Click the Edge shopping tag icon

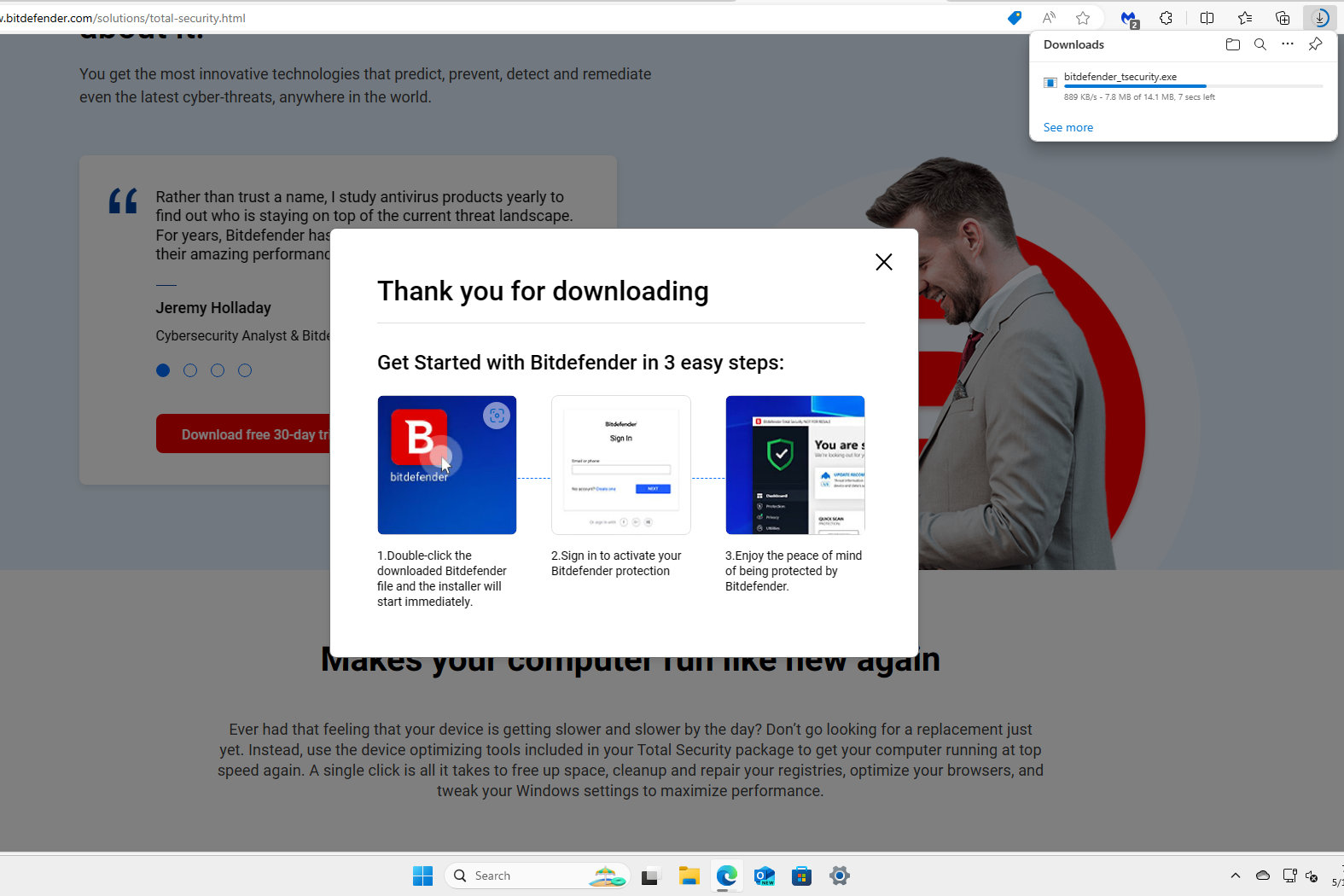1014,18
